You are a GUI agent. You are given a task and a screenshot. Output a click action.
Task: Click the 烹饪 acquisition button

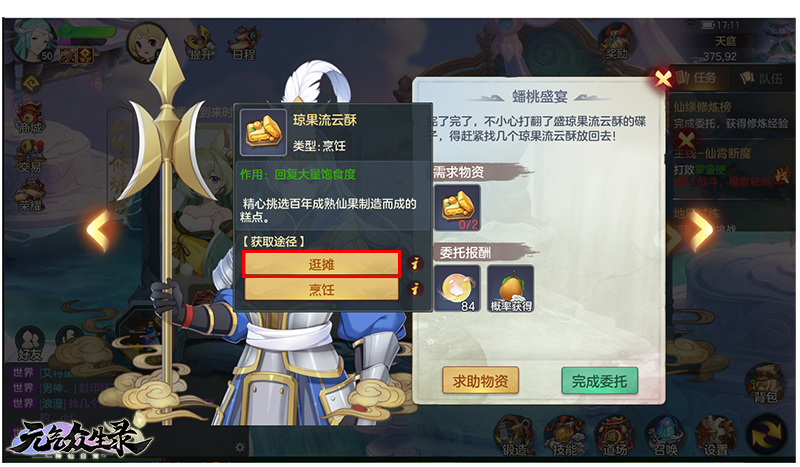[321, 289]
